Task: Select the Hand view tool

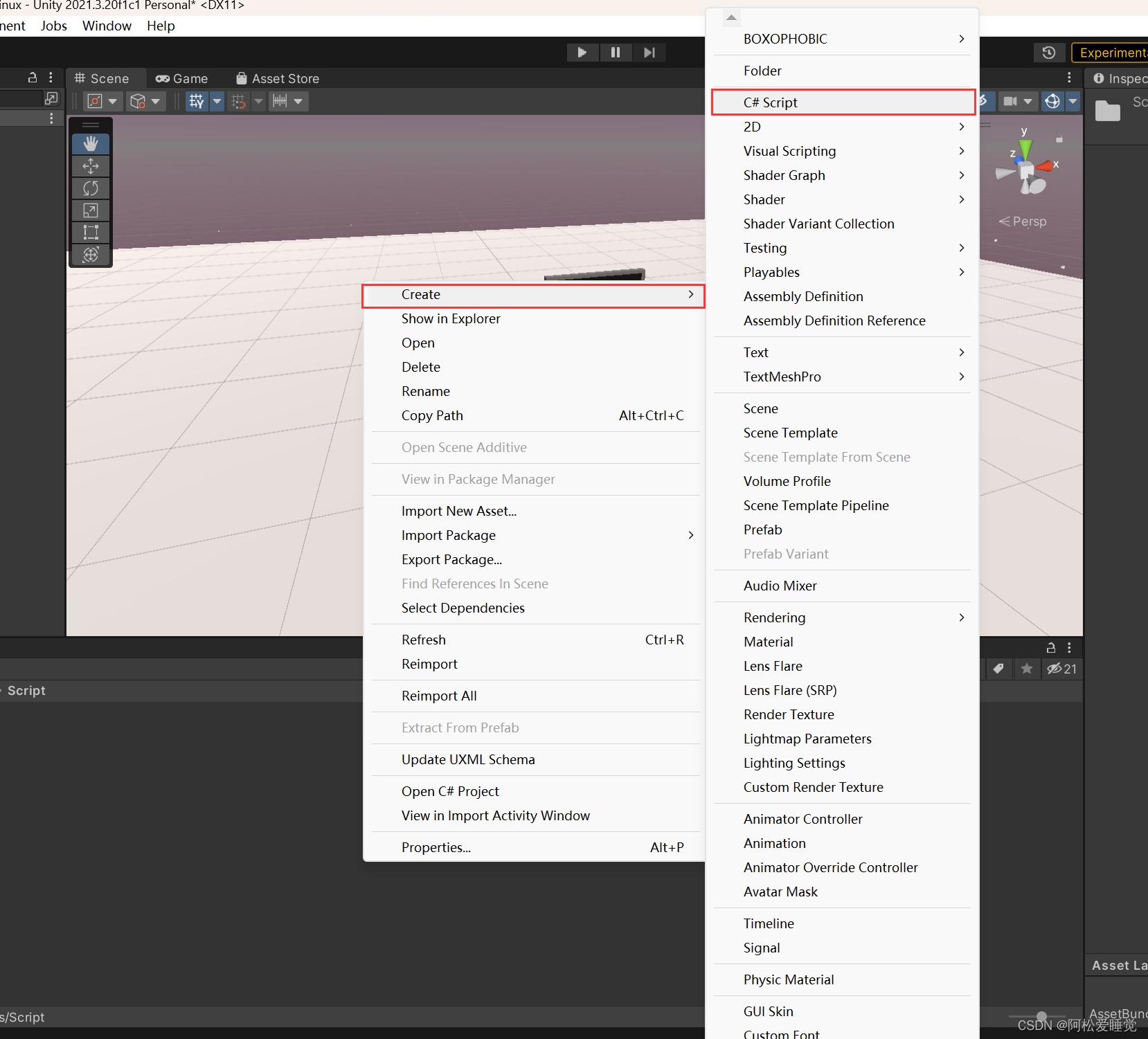Action: 91,143
